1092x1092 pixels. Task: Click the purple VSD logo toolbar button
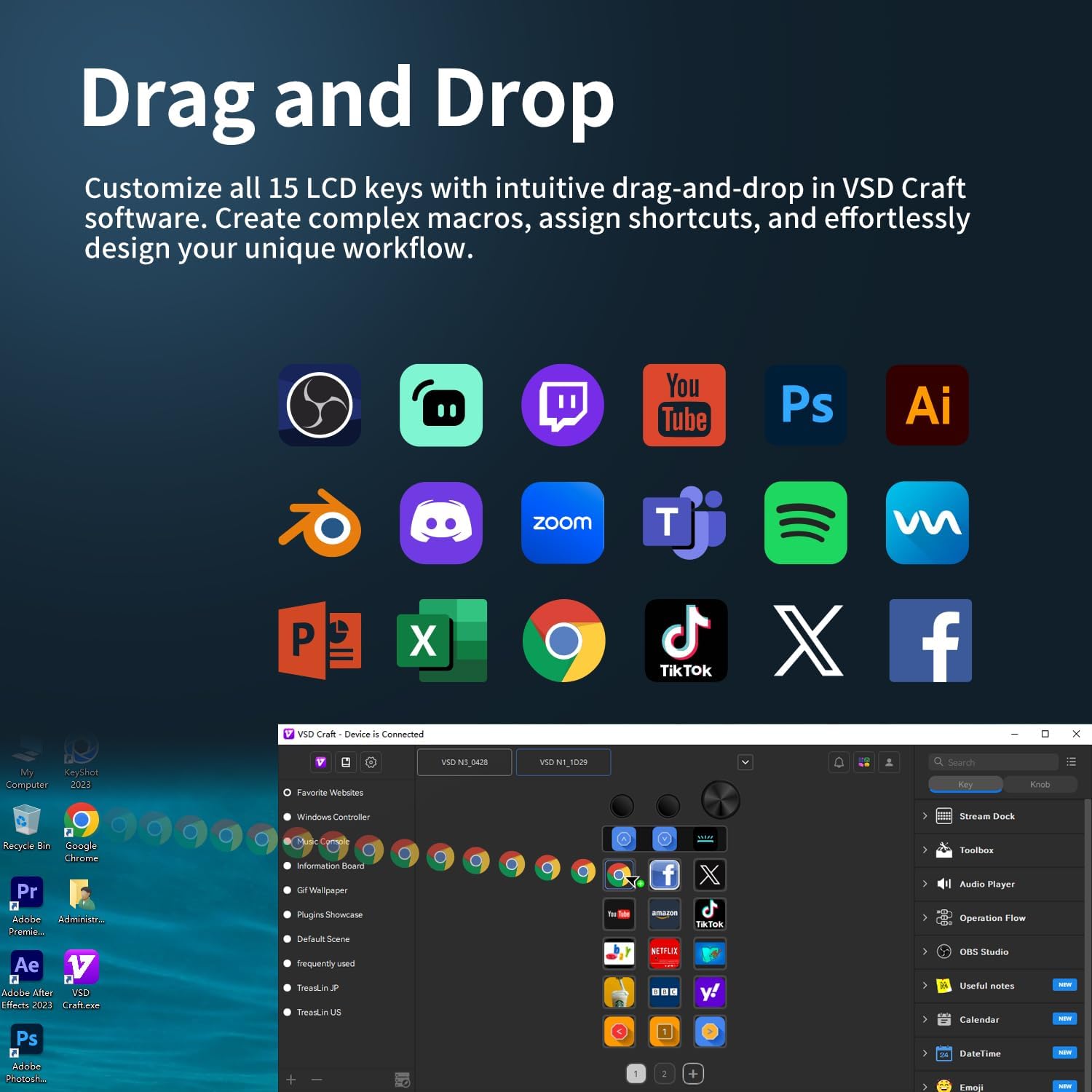[x=320, y=762]
